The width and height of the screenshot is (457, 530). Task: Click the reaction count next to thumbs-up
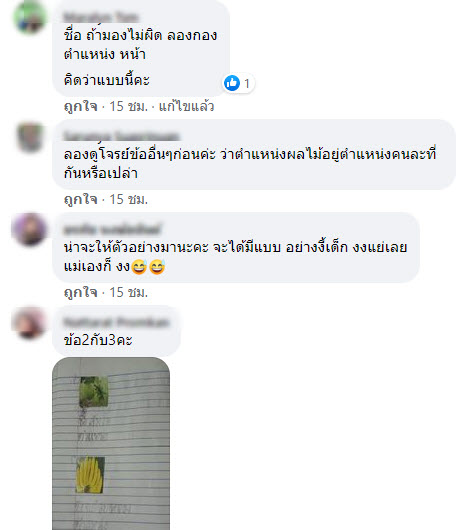[247, 83]
